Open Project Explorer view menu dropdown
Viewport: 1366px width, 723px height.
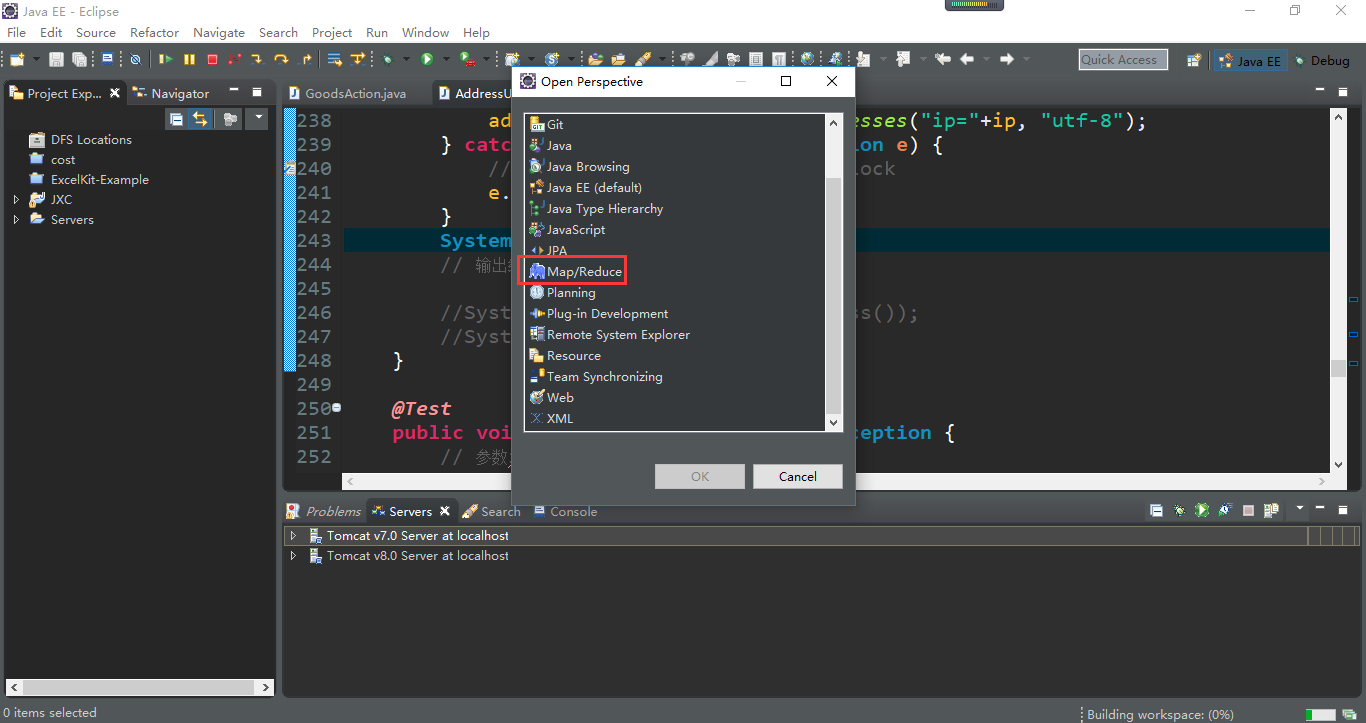tap(258, 119)
